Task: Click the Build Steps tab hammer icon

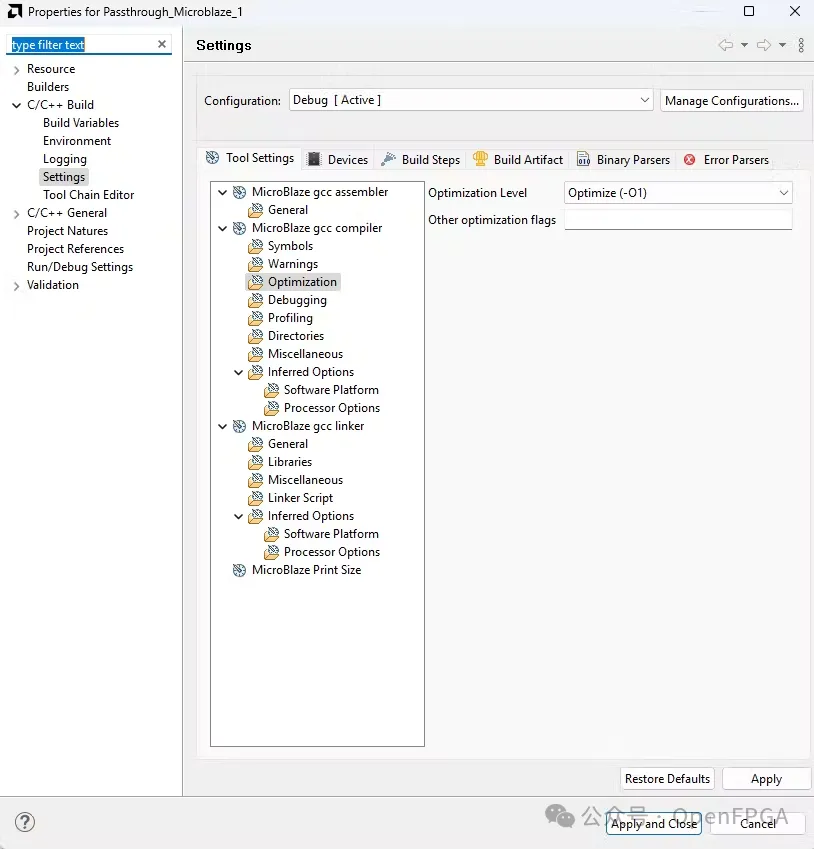Action: (388, 159)
